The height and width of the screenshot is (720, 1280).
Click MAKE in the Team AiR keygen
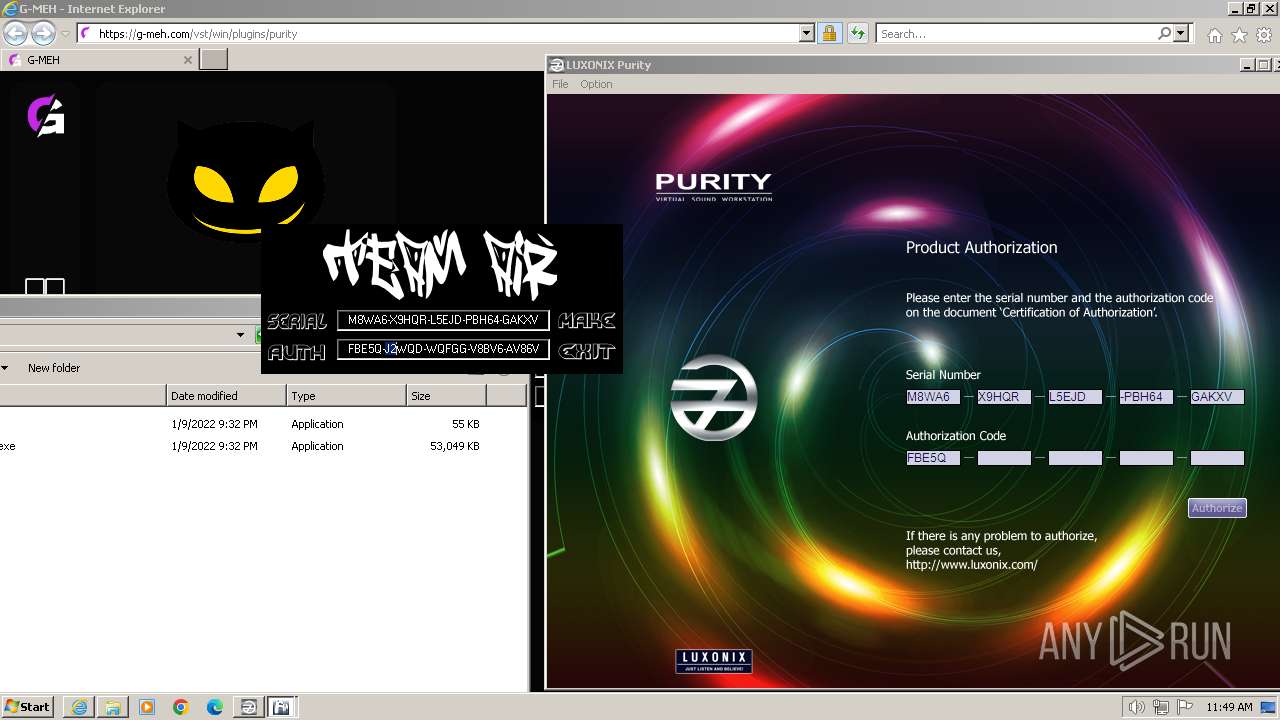pyautogui.click(x=587, y=321)
